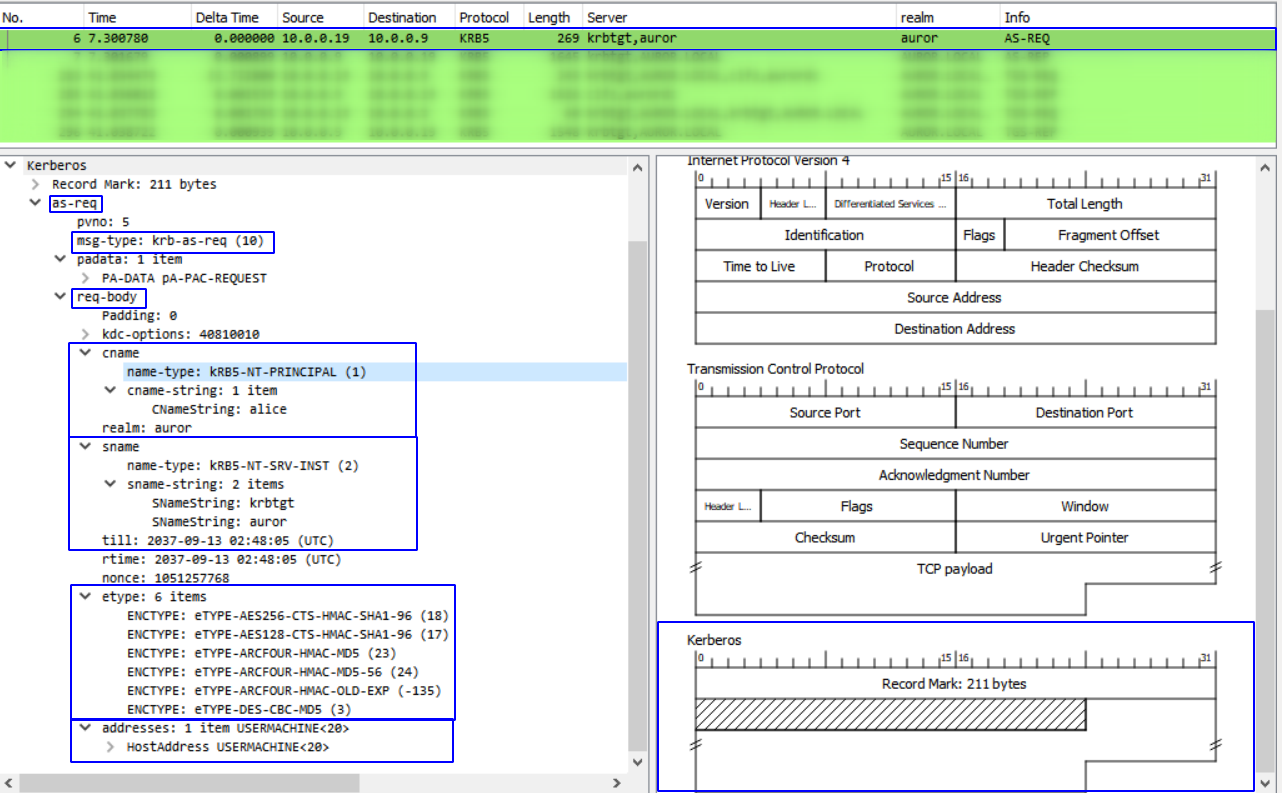The width and height of the screenshot is (1282, 793).
Task: Click the realm column header
Action: (x=948, y=17)
